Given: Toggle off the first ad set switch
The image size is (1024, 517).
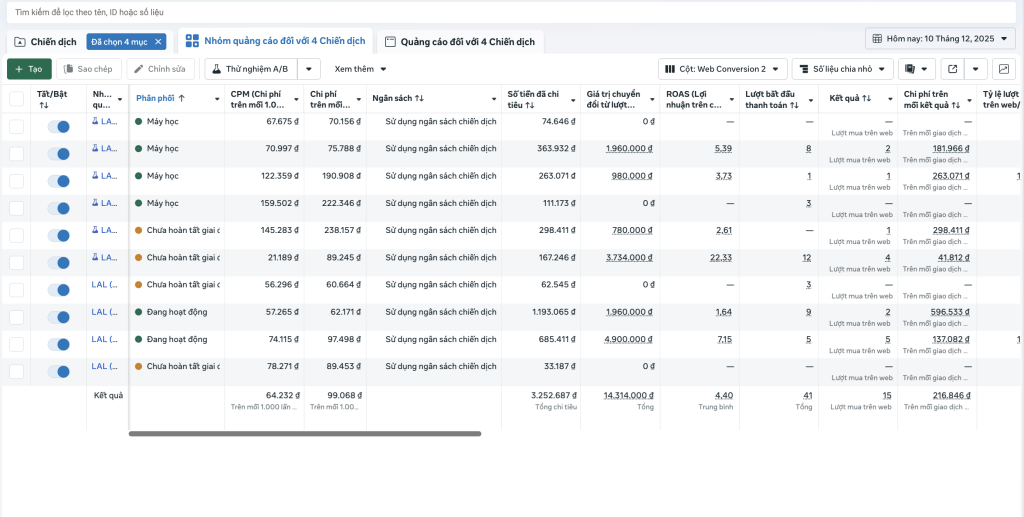Looking at the screenshot, I should 59,126.
